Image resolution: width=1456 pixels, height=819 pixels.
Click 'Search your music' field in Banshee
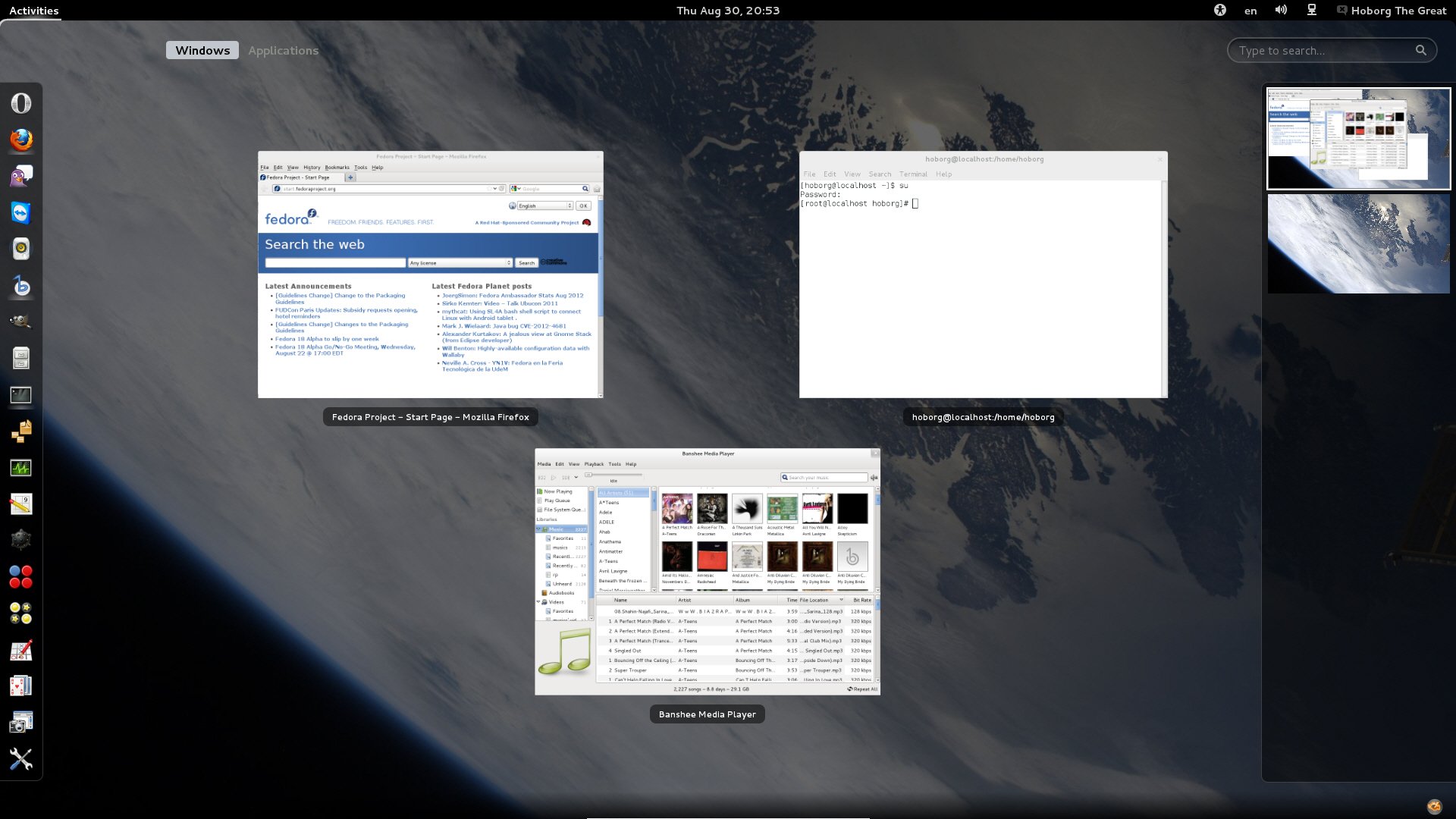(x=824, y=478)
